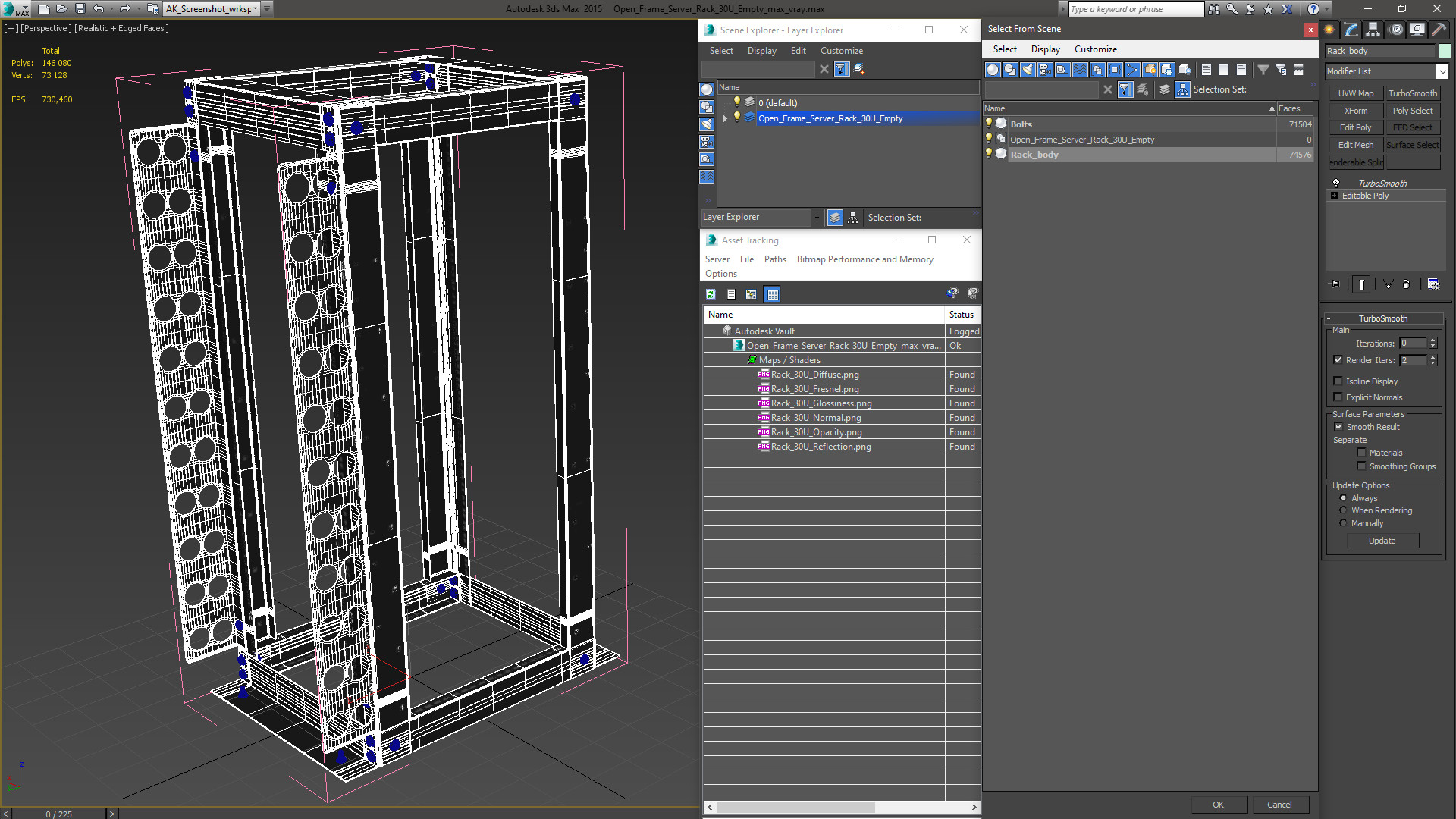This screenshot has height=819, width=1456.
Task: Toggle Render Iters checkbox
Action: (1338, 360)
